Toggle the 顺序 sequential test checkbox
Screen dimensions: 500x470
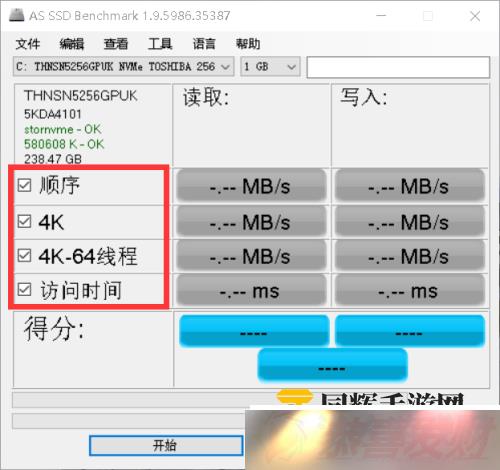click(x=24, y=185)
